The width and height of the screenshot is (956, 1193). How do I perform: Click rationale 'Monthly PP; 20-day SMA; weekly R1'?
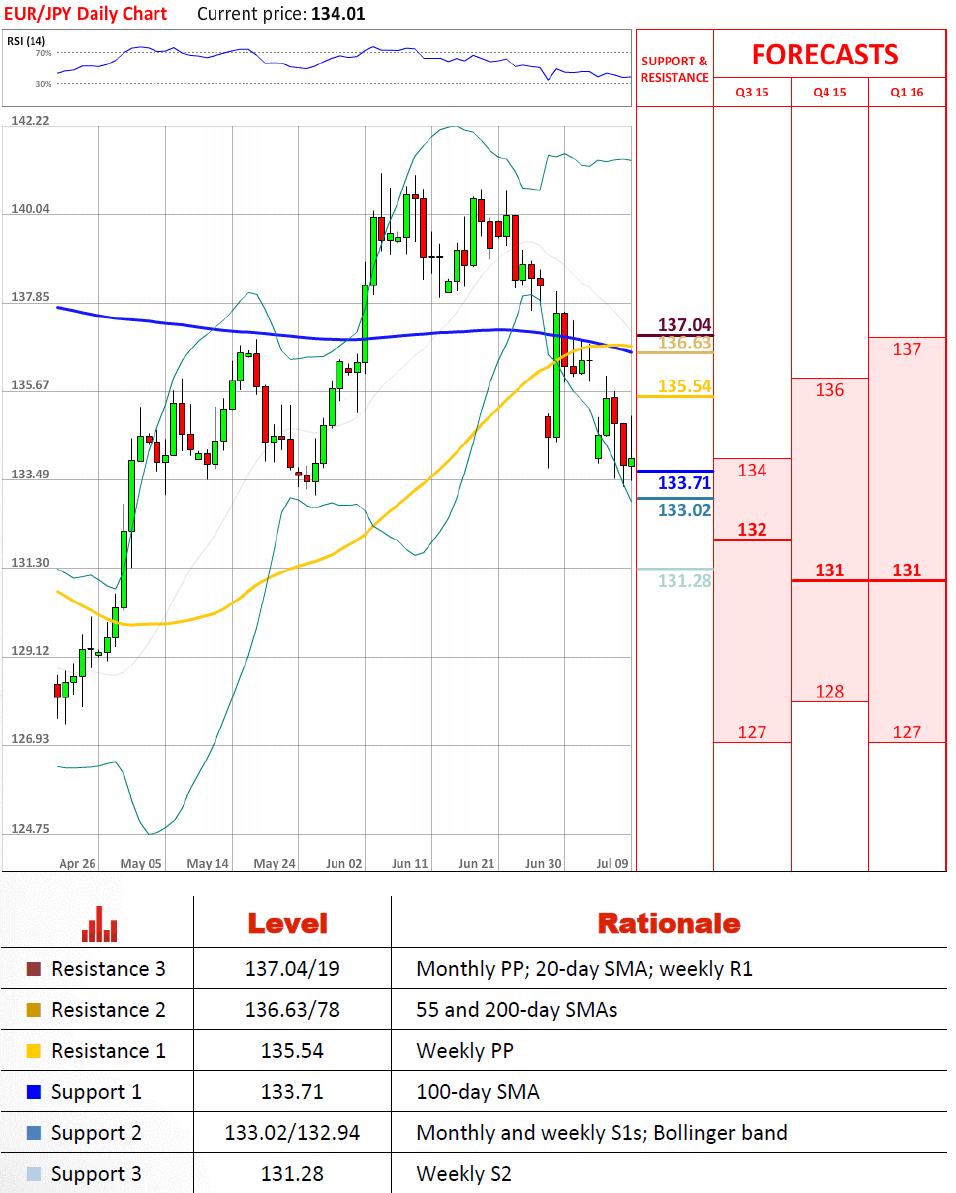point(584,969)
